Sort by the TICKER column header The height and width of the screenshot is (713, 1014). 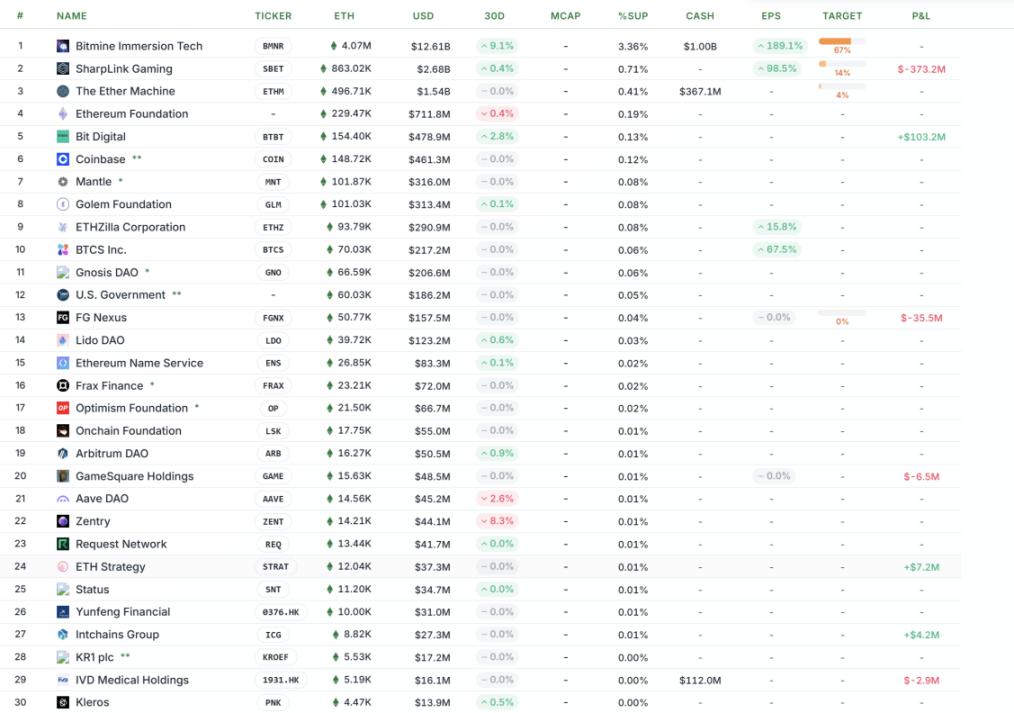tap(273, 16)
